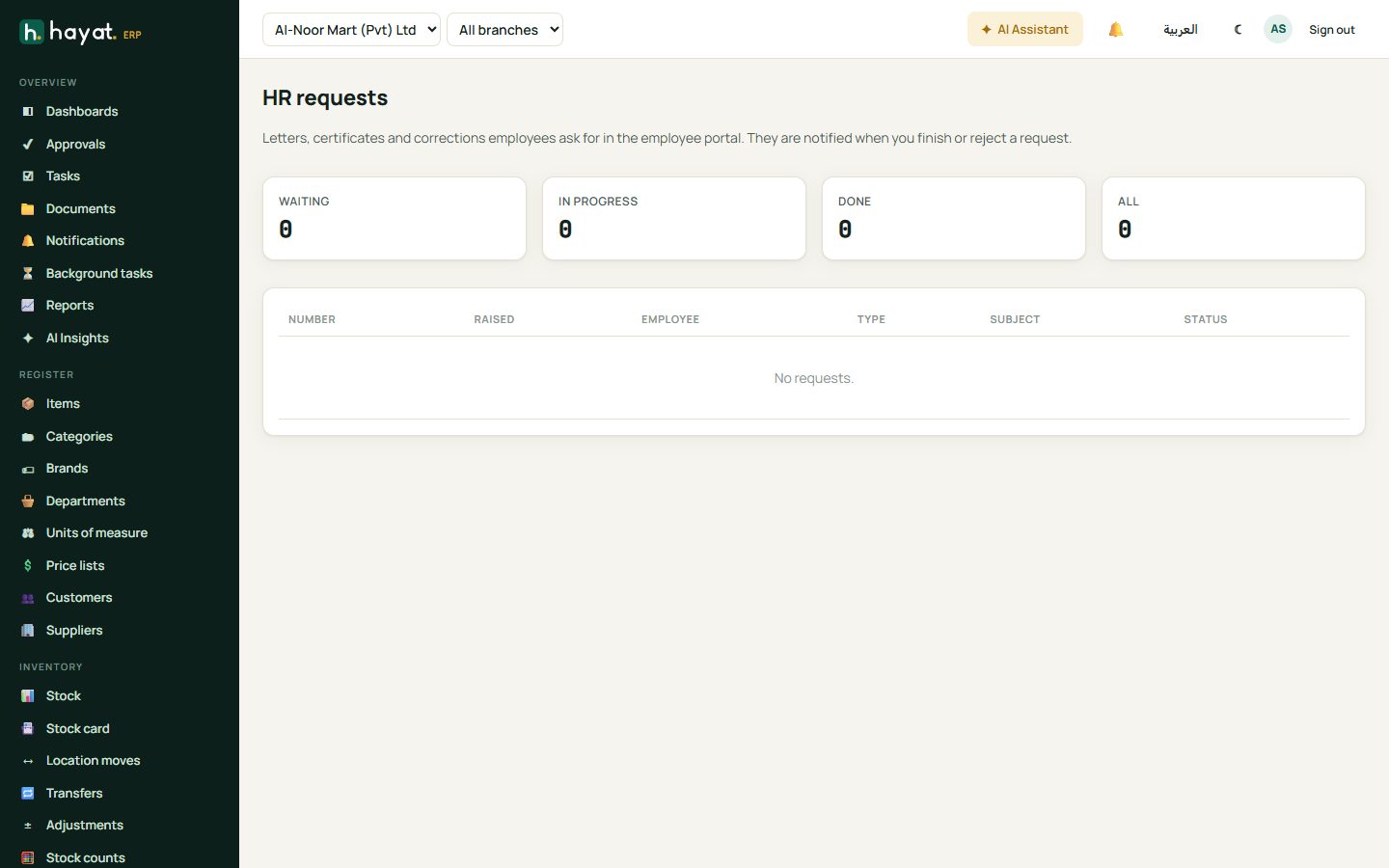The image size is (1389, 868).
Task: Expand the Al-Noor Mart company dropdown
Action: (351, 30)
